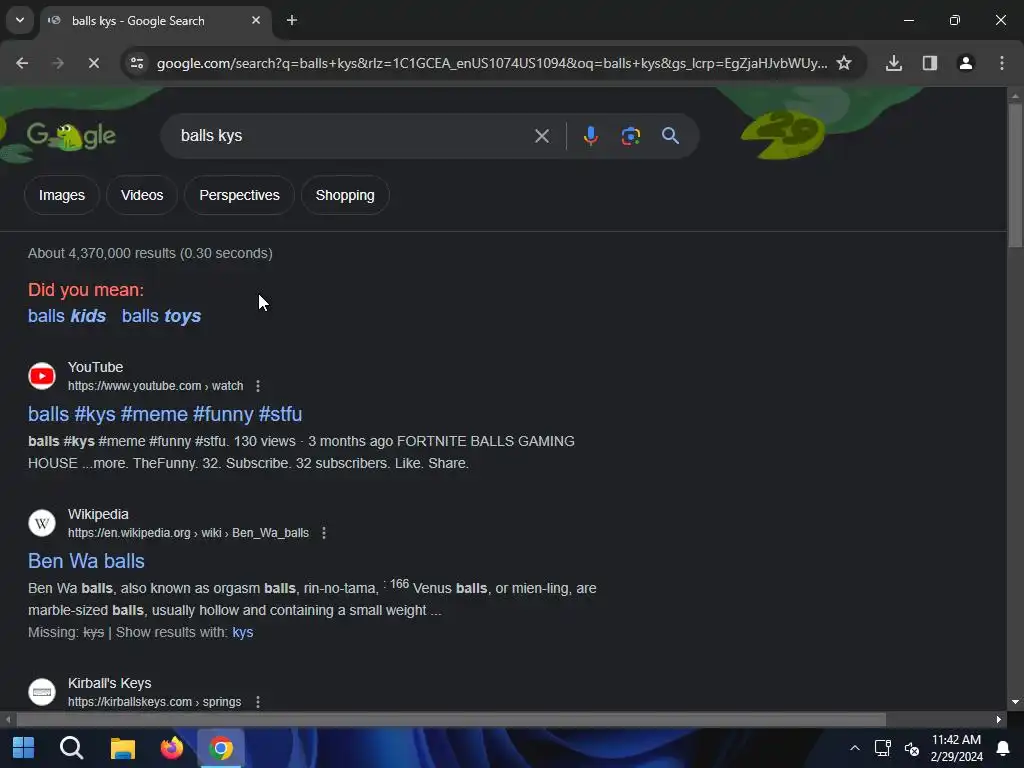The width and height of the screenshot is (1024, 768).
Task: Open the tab search dropdown arrow
Action: tap(20, 20)
